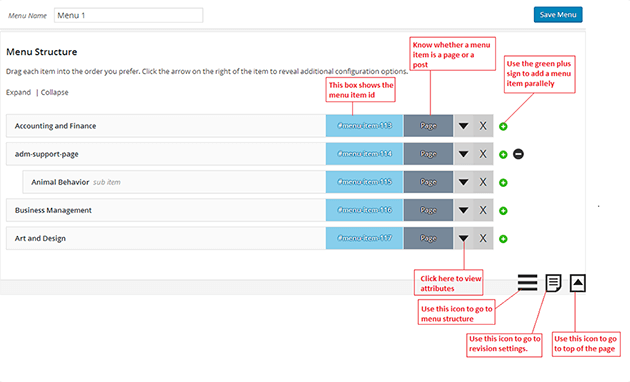Select the Business Management menu item

pos(166,210)
